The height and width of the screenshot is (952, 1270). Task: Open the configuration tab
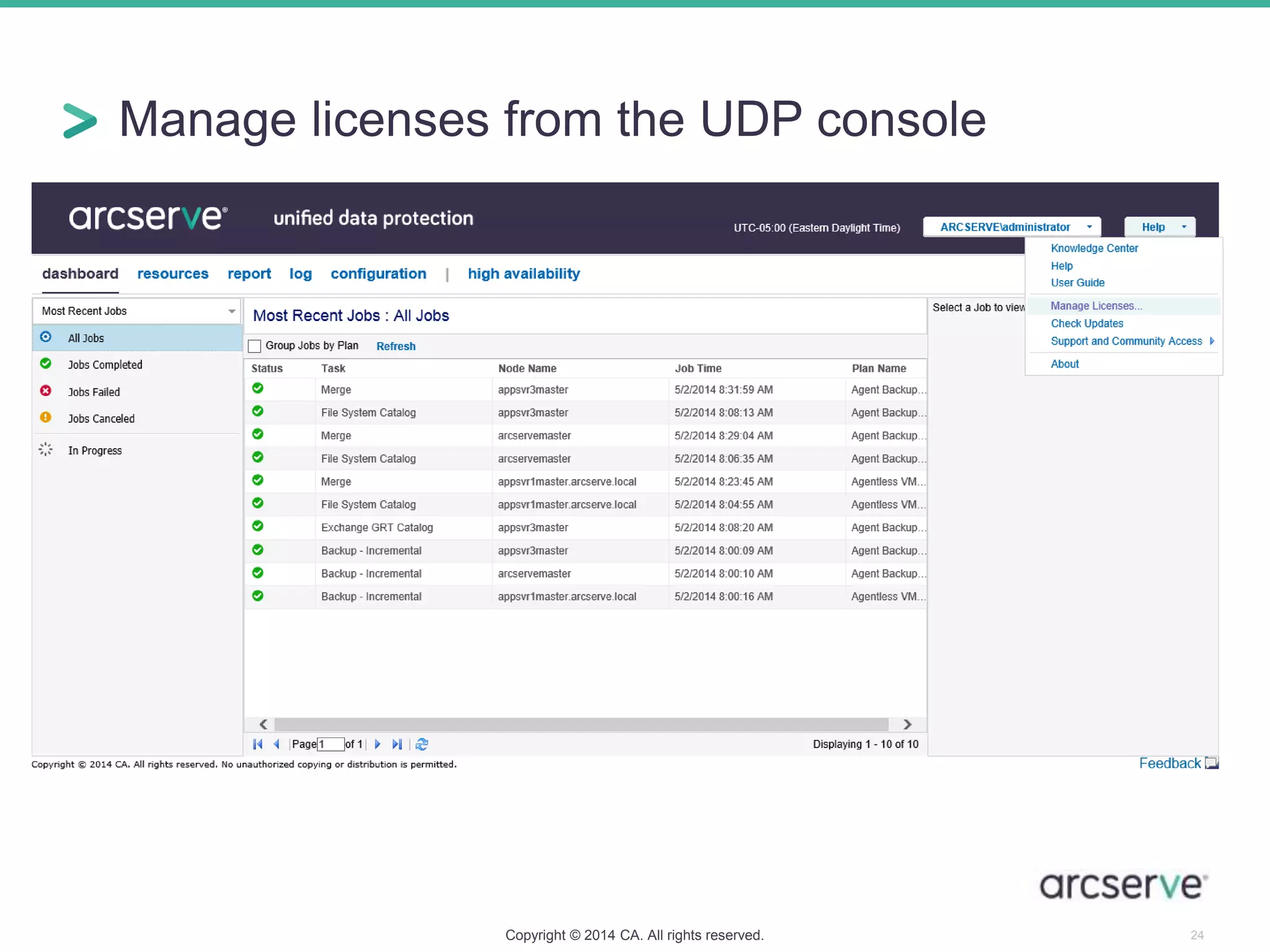click(x=378, y=274)
